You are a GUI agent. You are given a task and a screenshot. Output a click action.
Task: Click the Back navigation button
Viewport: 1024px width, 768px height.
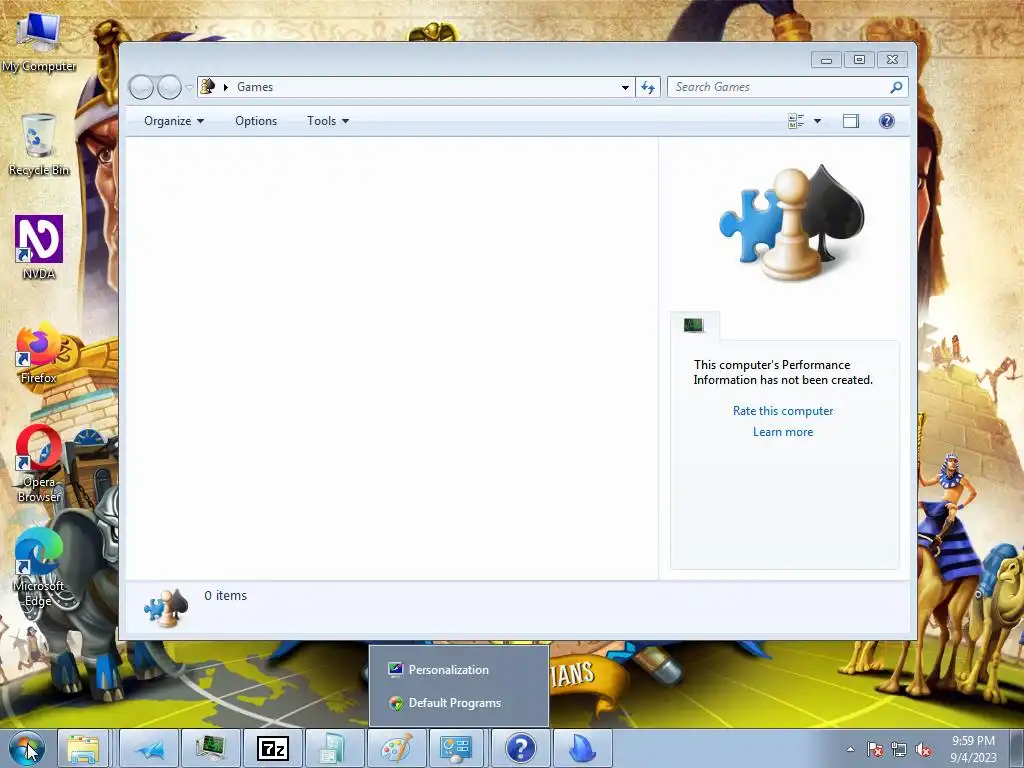141,87
